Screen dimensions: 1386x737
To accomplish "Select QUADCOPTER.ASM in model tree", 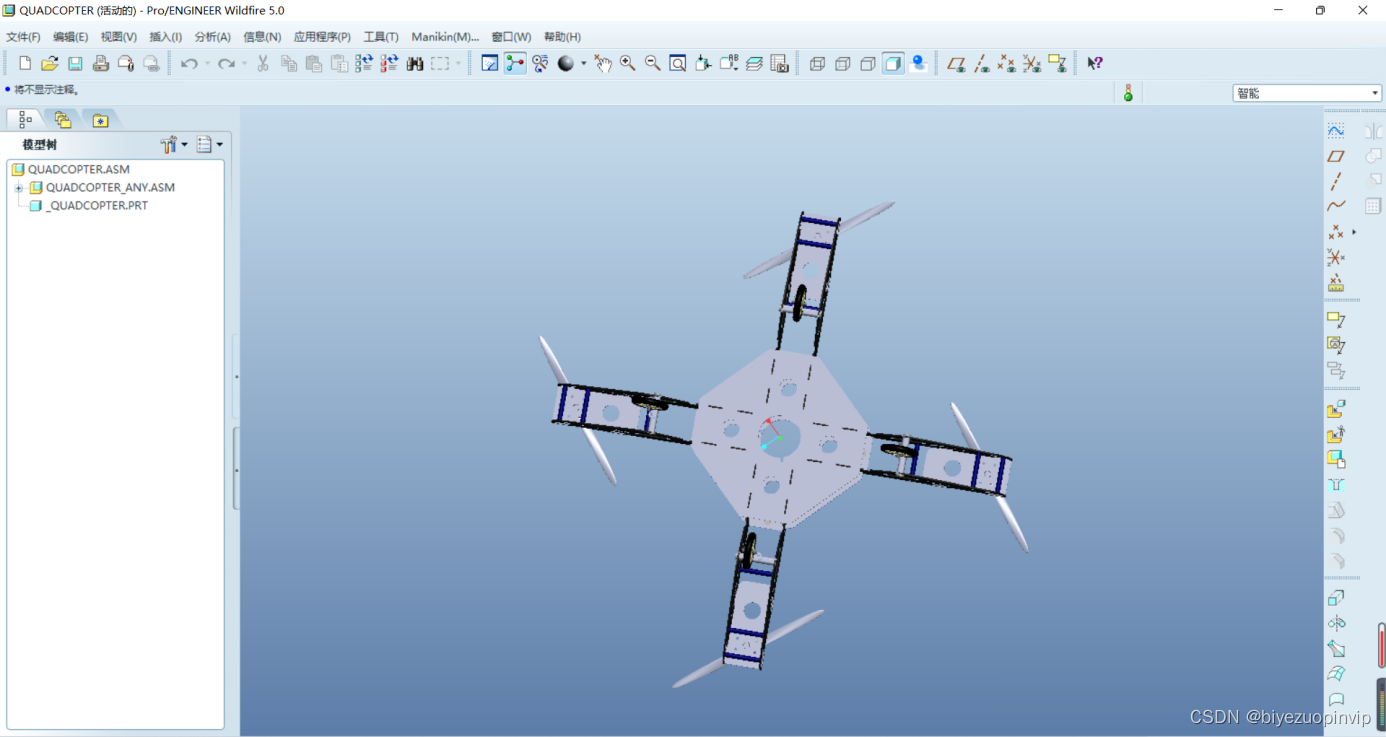I will tap(79, 170).
